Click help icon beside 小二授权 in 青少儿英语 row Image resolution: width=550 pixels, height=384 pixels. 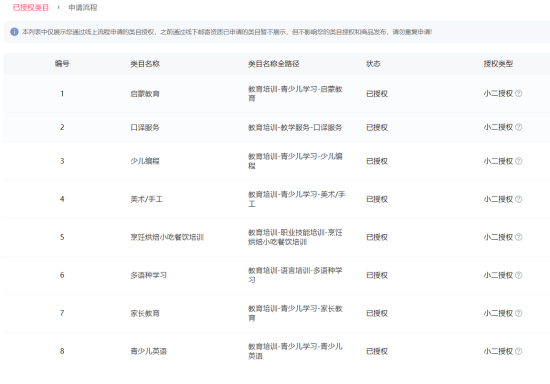click(x=518, y=351)
